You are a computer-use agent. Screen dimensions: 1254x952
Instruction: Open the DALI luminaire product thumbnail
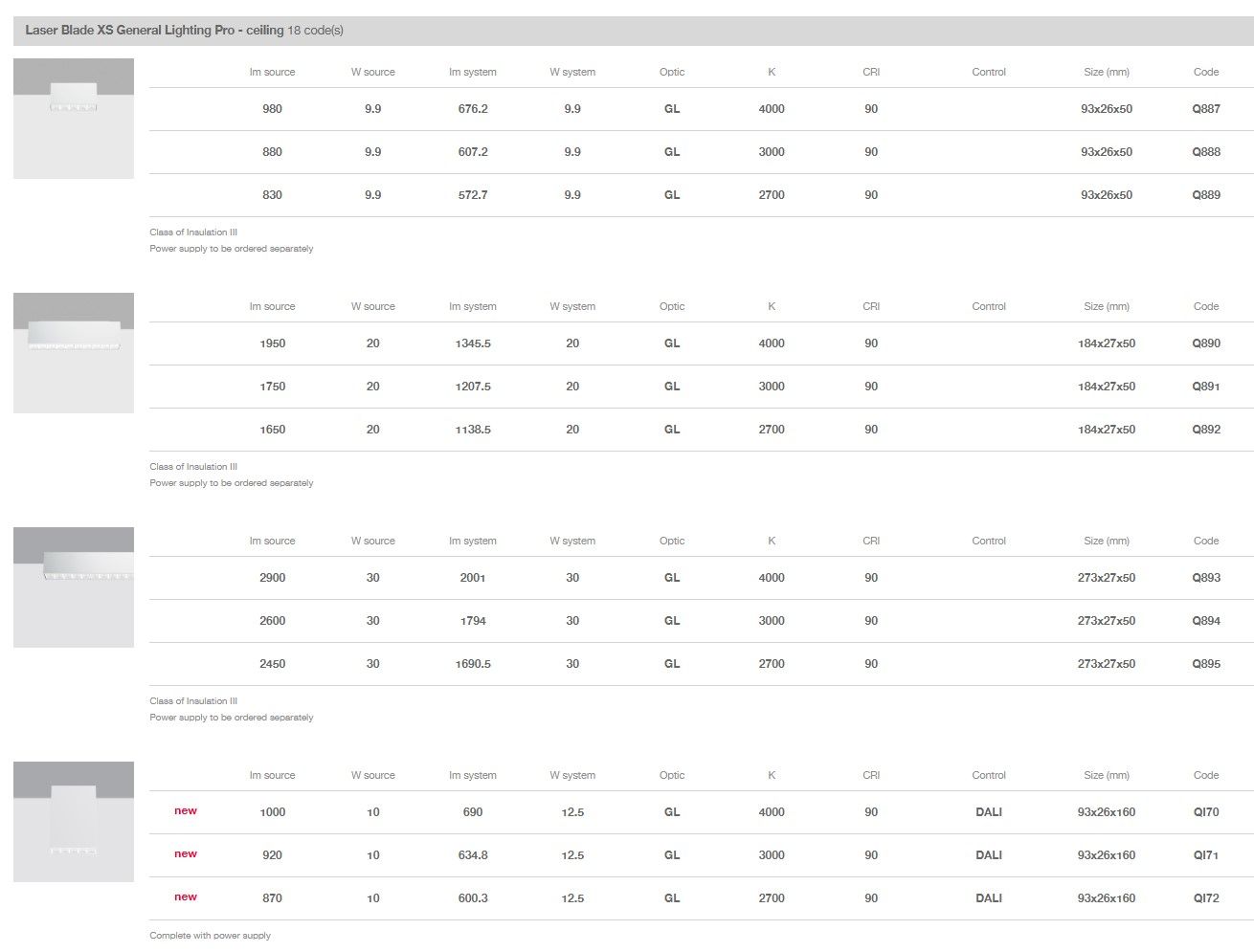coord(74,822)
